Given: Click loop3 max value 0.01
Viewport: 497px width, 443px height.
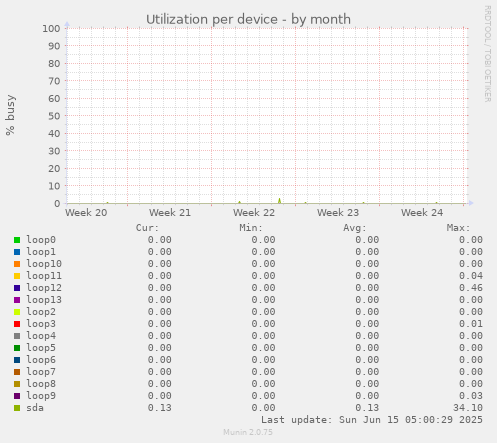Looking at the screenshot, I should tap(471, 324).
